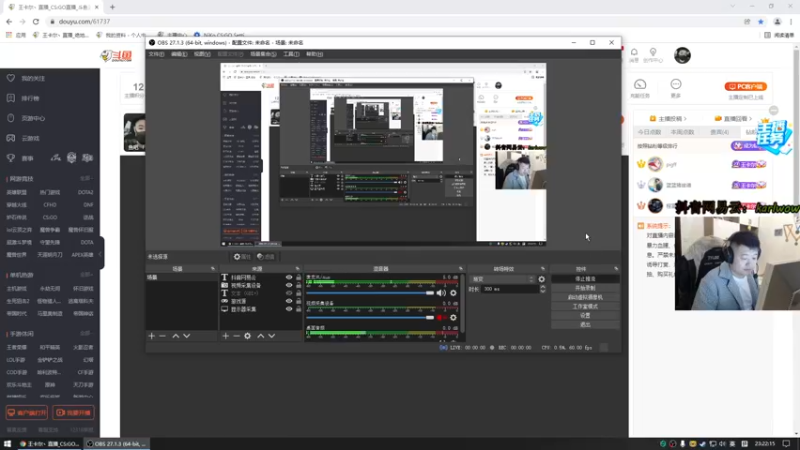Add a new scene with plus icon
The width and height of the screenshot is (800, 450).
(x=152, y=336)
